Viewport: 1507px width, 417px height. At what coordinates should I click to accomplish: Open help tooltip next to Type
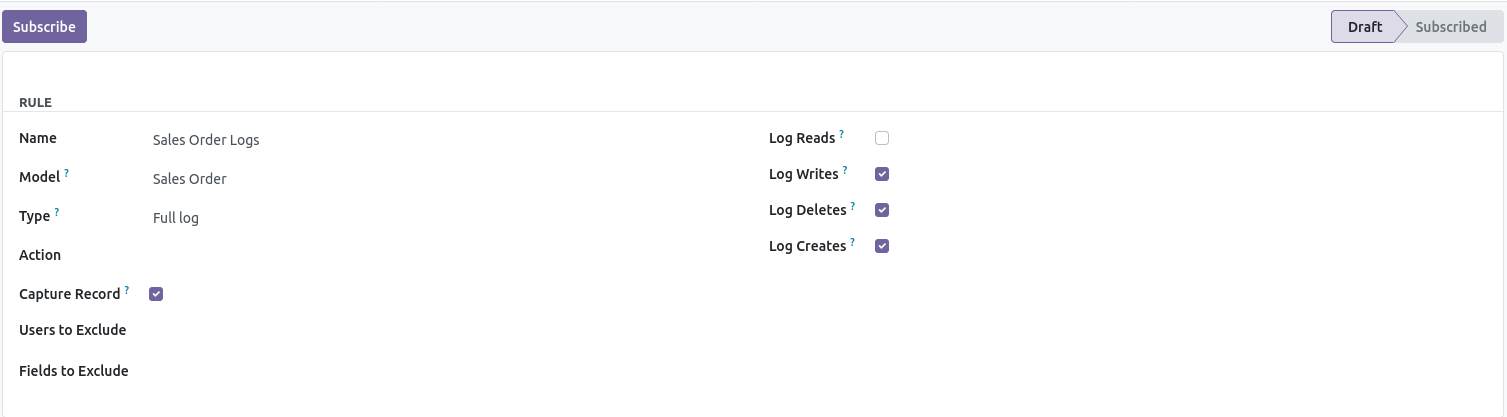[x=57, y=212]
